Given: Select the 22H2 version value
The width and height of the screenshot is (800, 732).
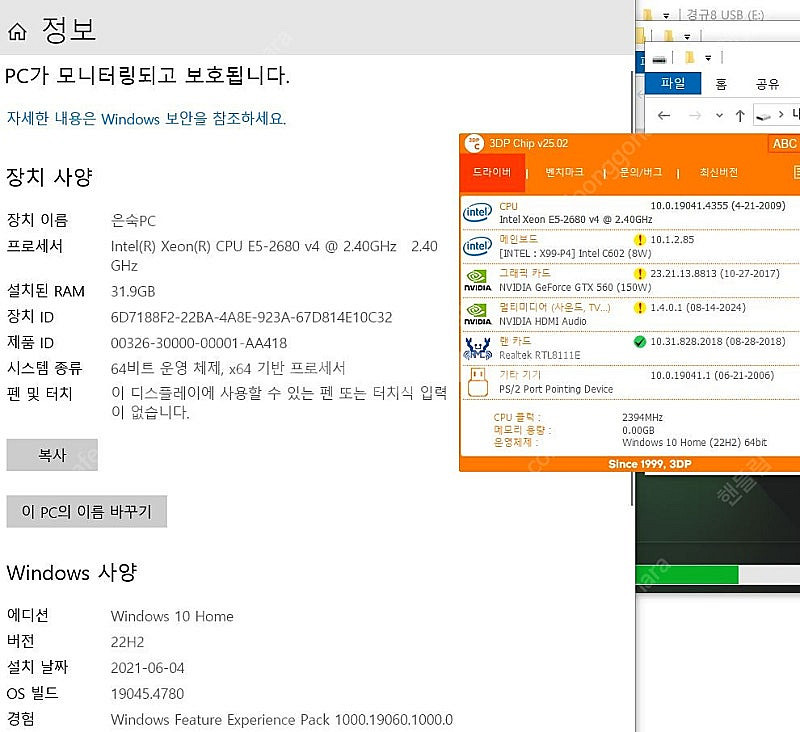Looking at the screenshot, I should 128,642.
